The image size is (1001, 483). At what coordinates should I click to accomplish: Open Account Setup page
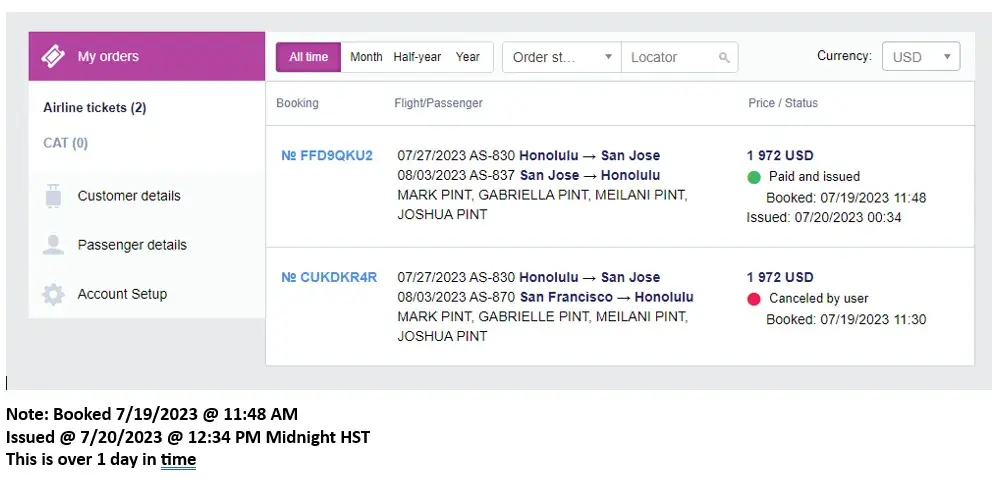(122, 294)
